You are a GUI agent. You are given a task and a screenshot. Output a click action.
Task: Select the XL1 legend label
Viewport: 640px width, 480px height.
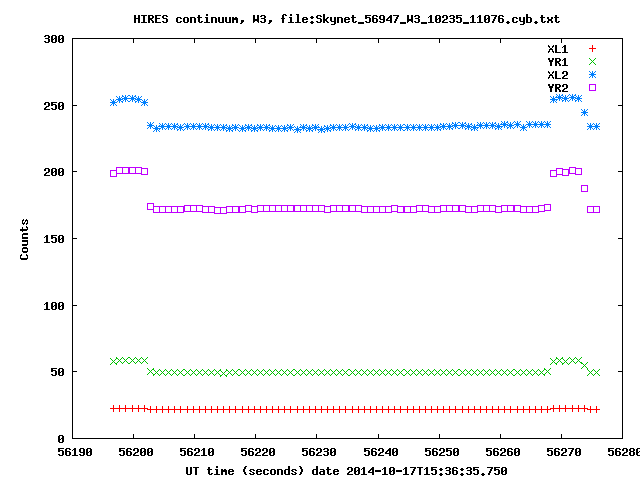coord(557,48)
